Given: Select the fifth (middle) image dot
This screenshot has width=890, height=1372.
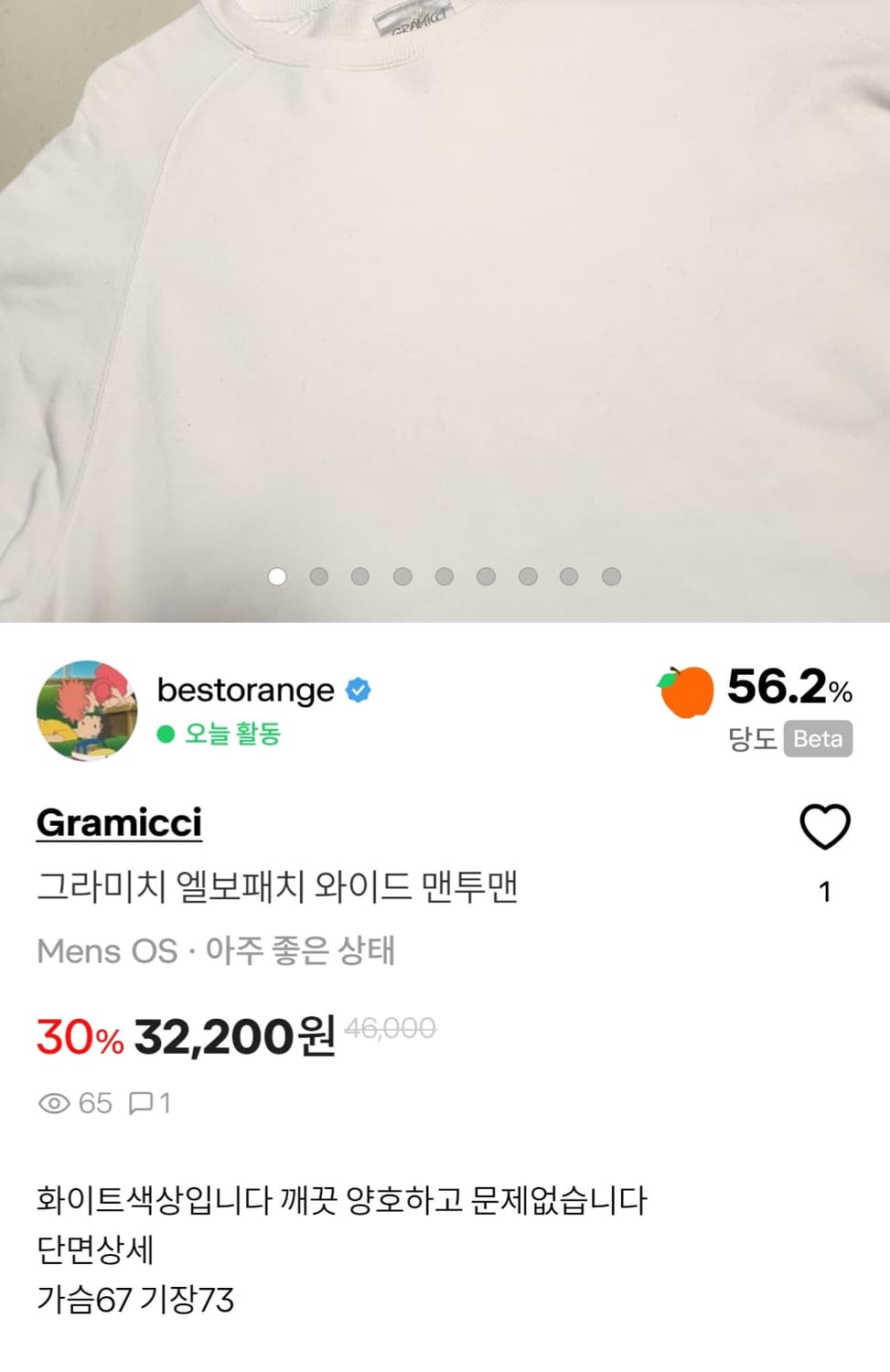Looking at the screenshot, I should tap(445, 576).
